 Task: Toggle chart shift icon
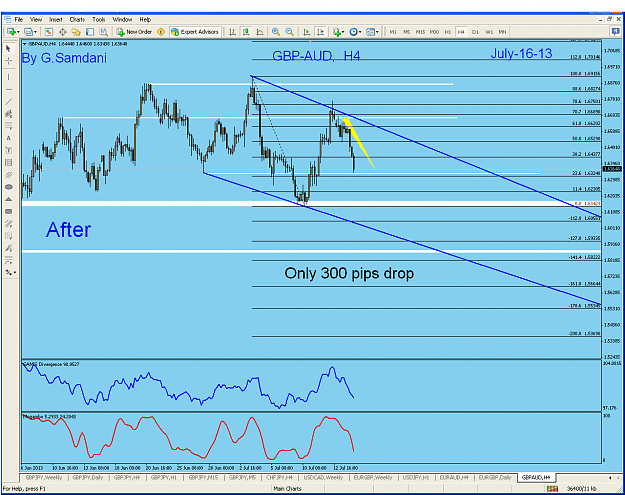tap(320, 32)
